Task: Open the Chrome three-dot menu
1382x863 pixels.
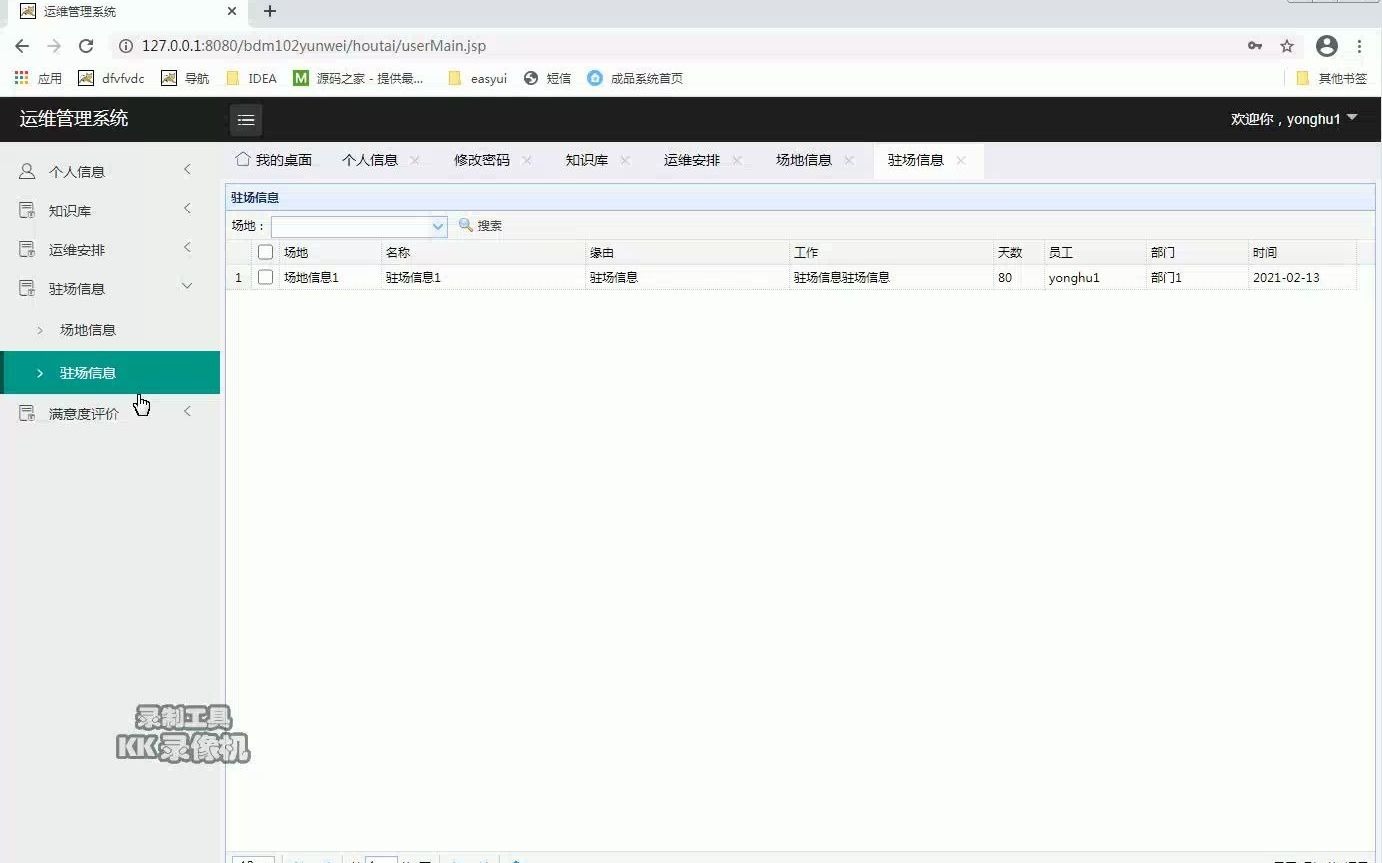Action: (1360, 46)
